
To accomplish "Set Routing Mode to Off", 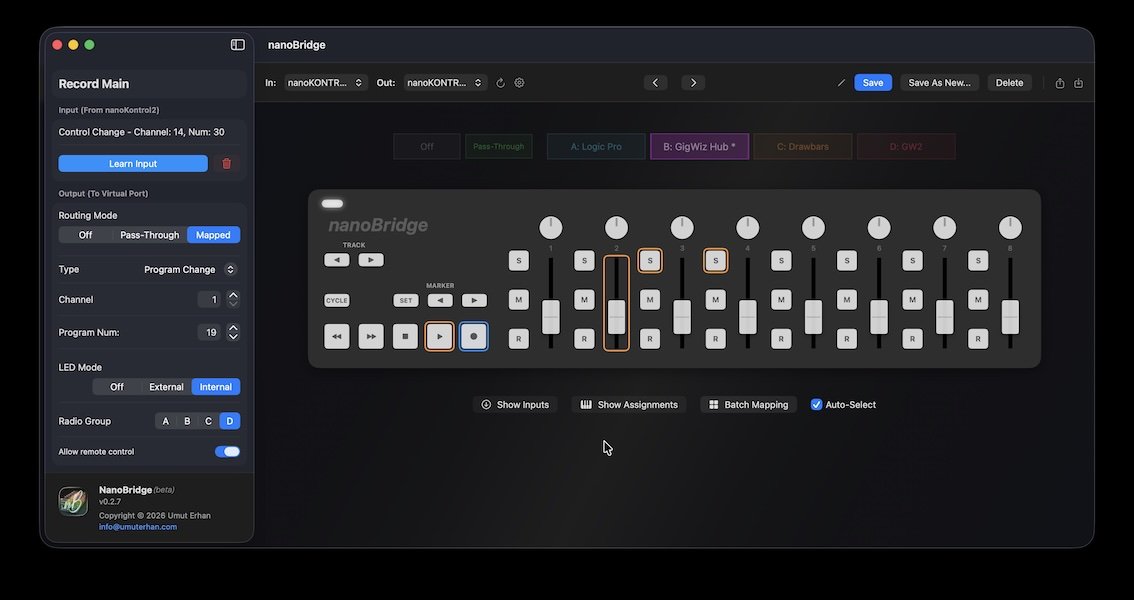I will [x=85, y=235].
